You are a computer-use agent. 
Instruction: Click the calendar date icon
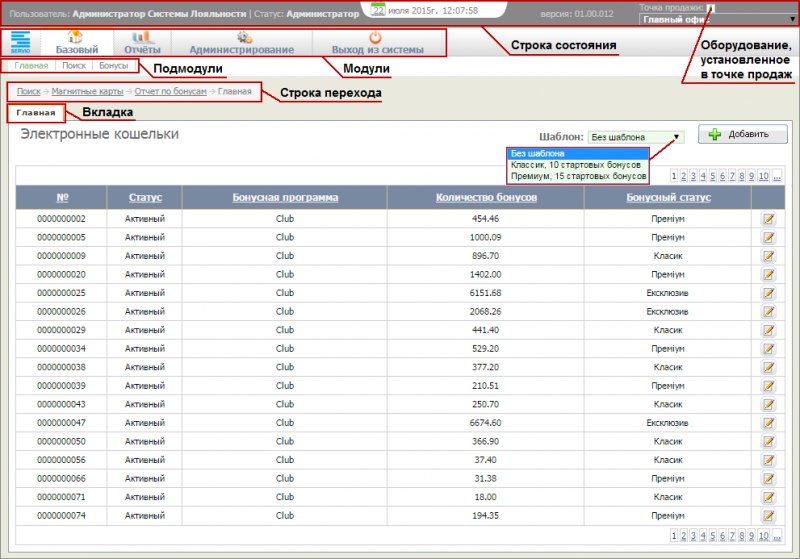pyautogui.click(x=379, y=10)
